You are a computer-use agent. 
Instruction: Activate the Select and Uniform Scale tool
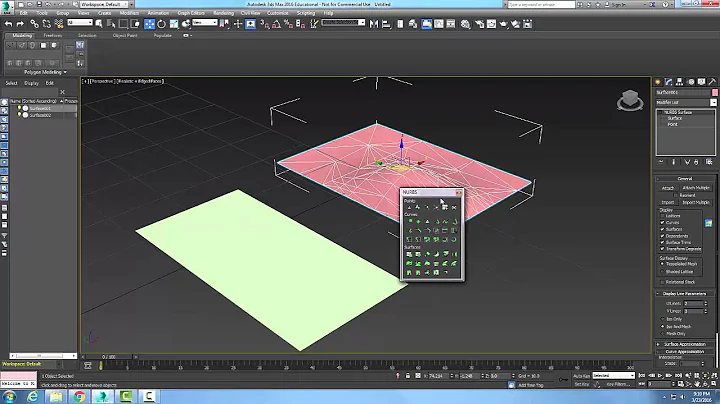pos(174,24)
